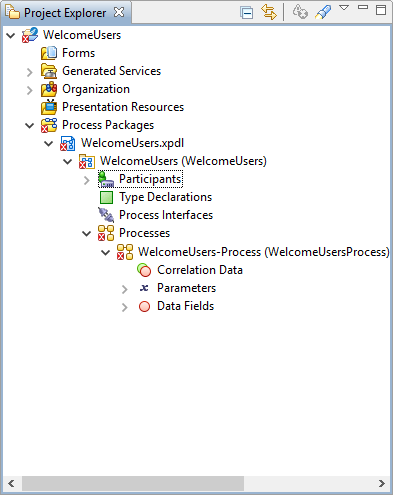Select WelcomeUsers.xpdl file name
The image size is (393, 495).
(133, 143)
